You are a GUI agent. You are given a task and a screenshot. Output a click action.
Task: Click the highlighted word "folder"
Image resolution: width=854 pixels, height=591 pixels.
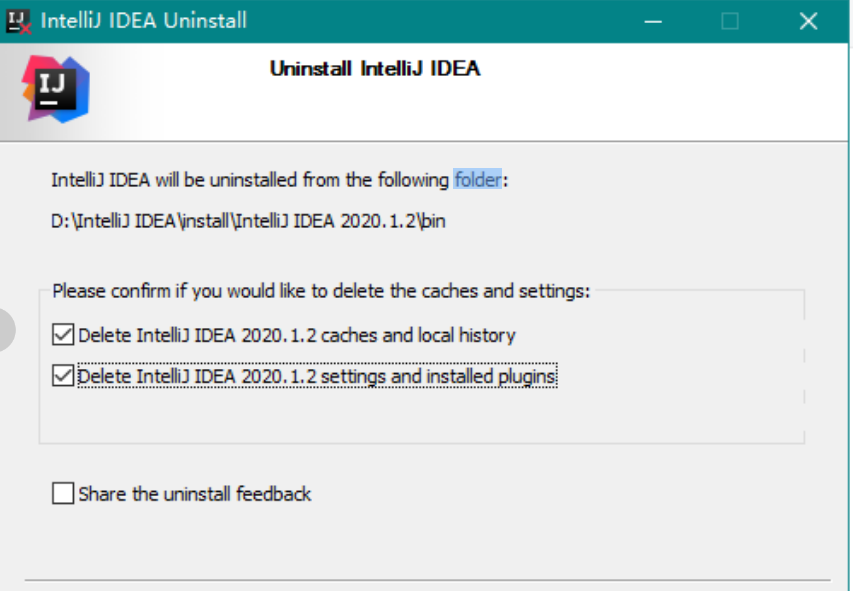tap(478, 179)
